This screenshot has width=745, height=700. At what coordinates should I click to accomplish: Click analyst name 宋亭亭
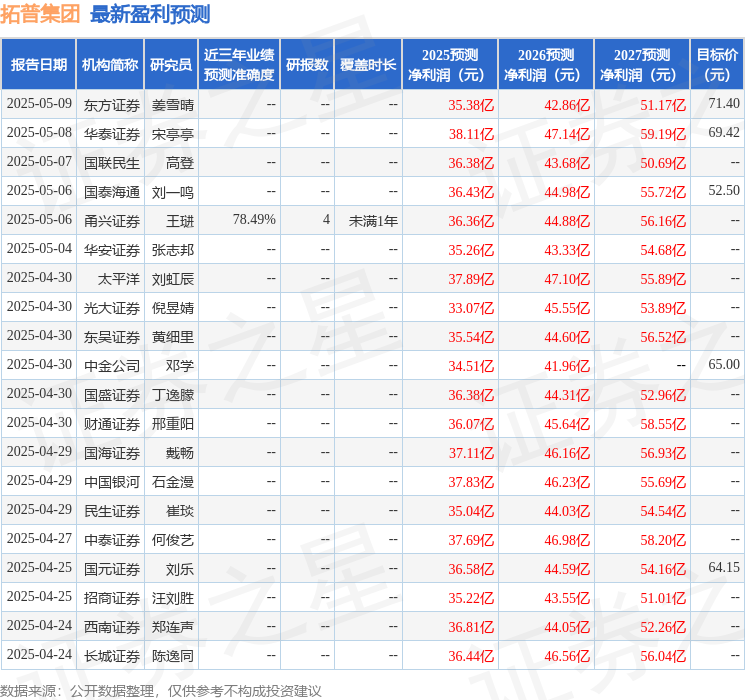click(x=172, y=134)
